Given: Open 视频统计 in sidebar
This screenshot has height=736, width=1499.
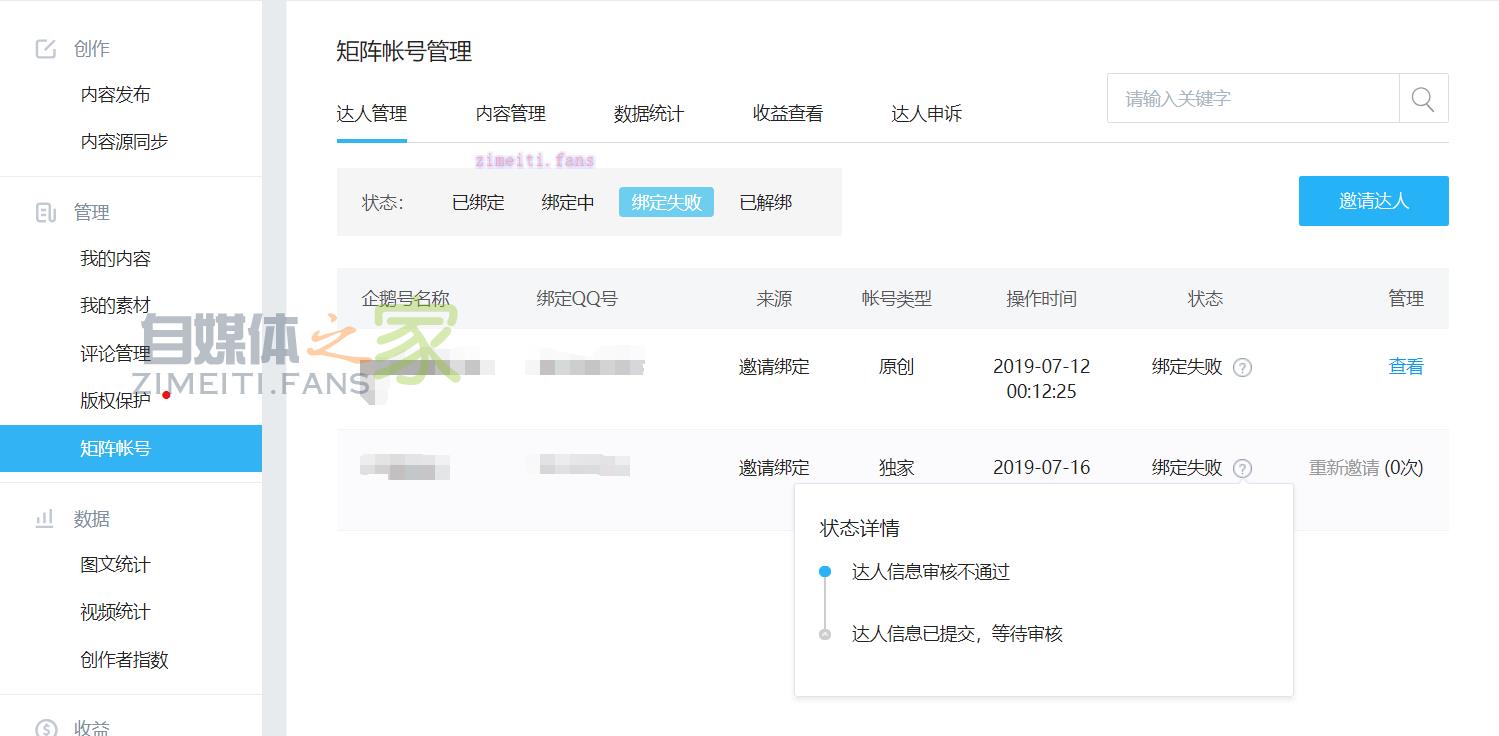Looking at the screenshot, I should [x=115, y=612].
